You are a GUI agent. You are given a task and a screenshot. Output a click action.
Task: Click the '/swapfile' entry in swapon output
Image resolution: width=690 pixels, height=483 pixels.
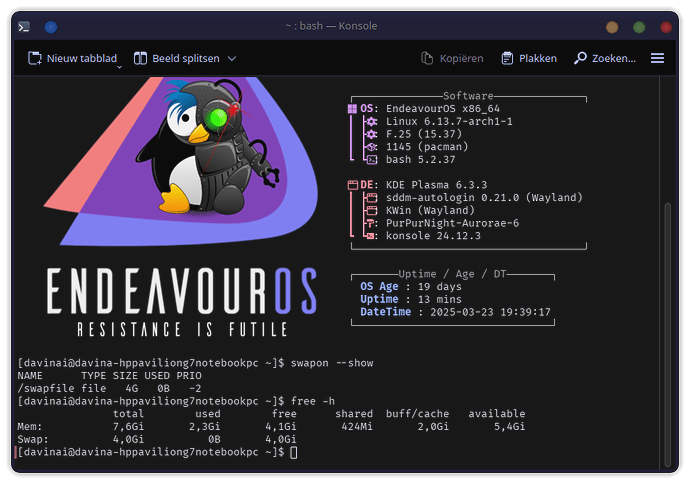tap(46, 388)
